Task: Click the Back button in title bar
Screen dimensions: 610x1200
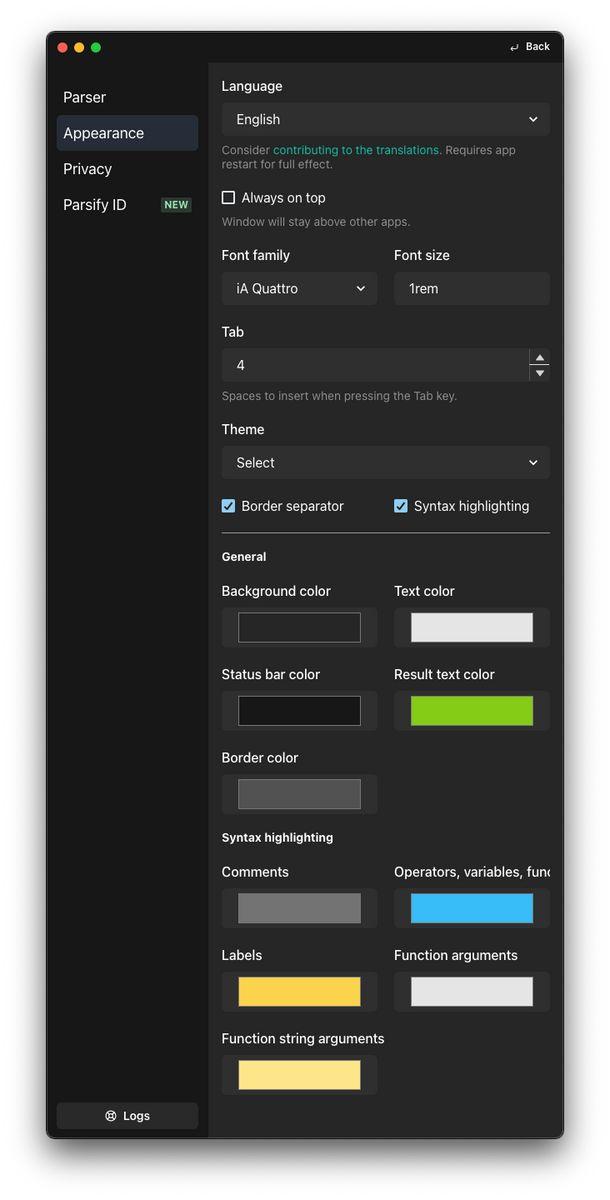Action: (x=530, y=47)
